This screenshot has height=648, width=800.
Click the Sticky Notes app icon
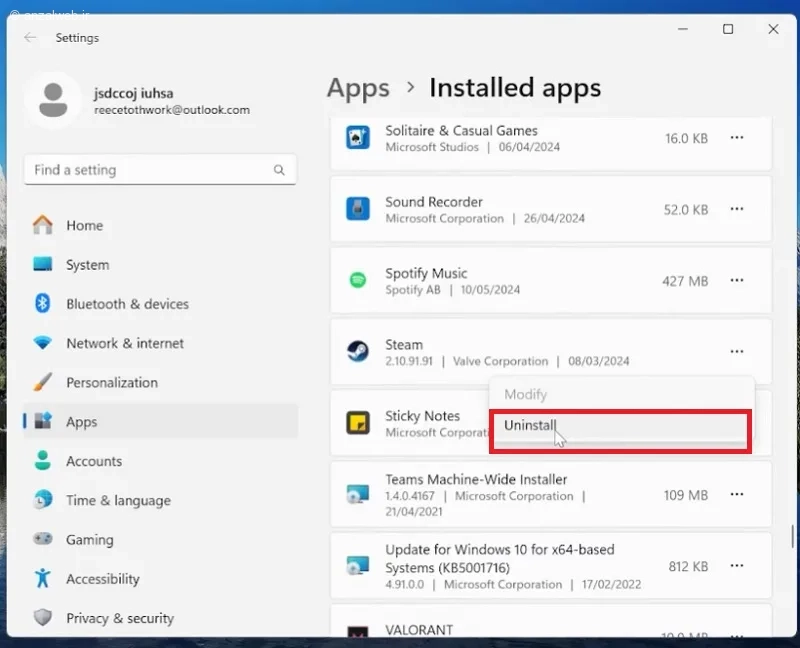358,423
